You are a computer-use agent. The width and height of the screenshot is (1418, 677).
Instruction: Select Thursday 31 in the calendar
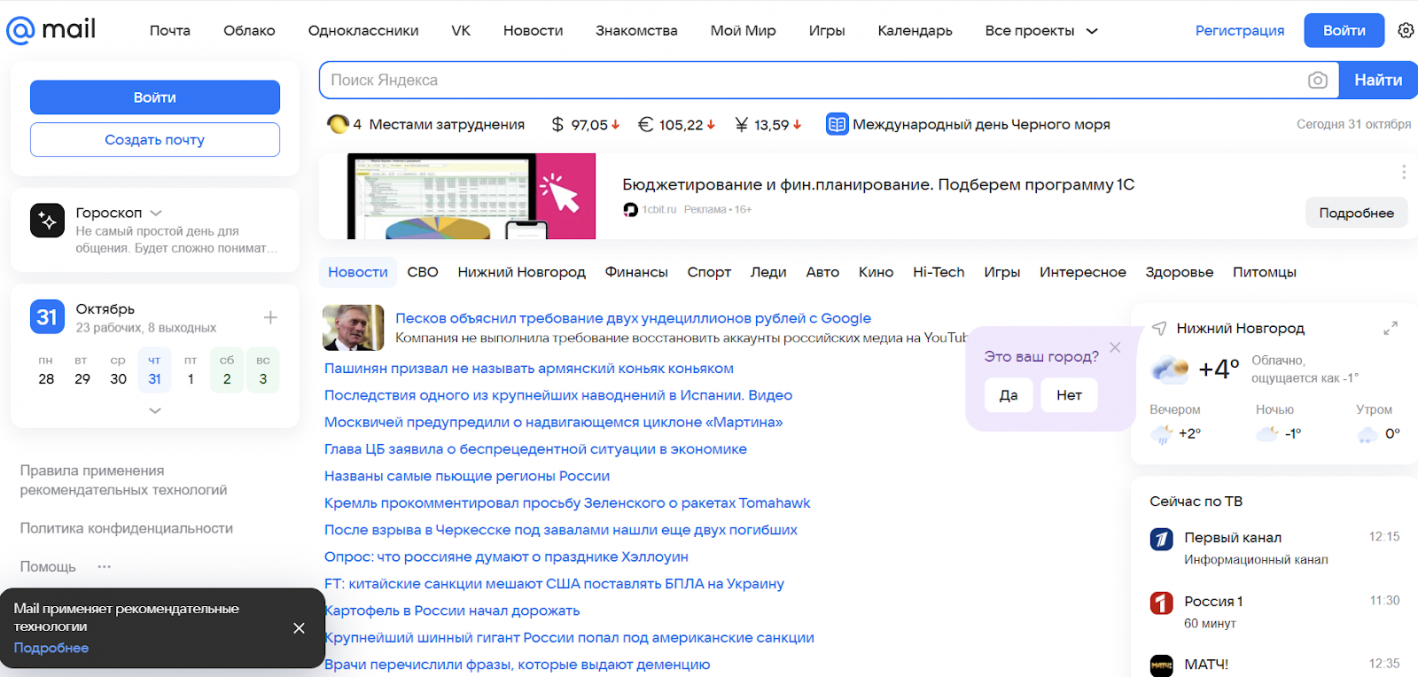154,370
